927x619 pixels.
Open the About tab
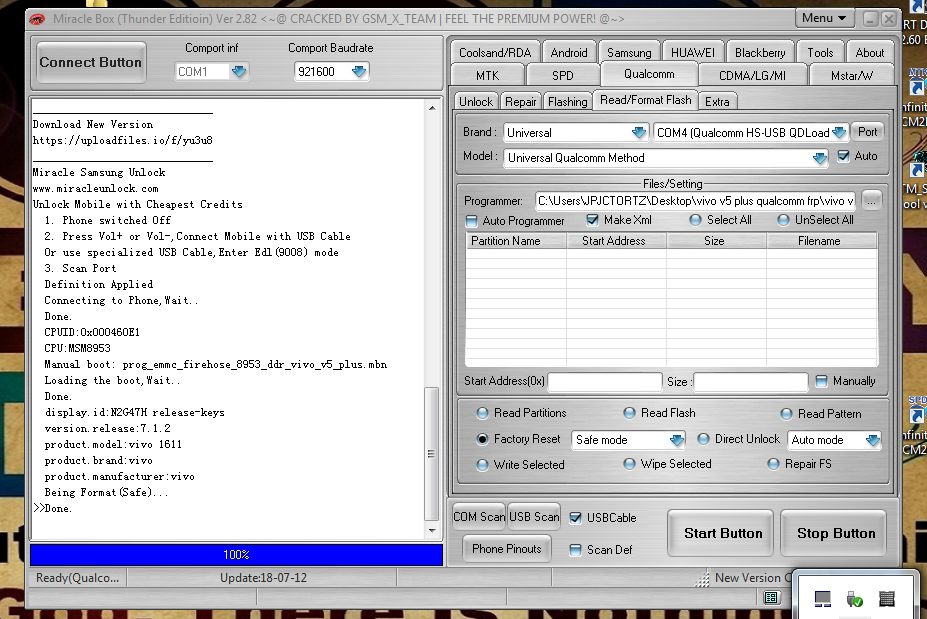[x=870, y=53]
